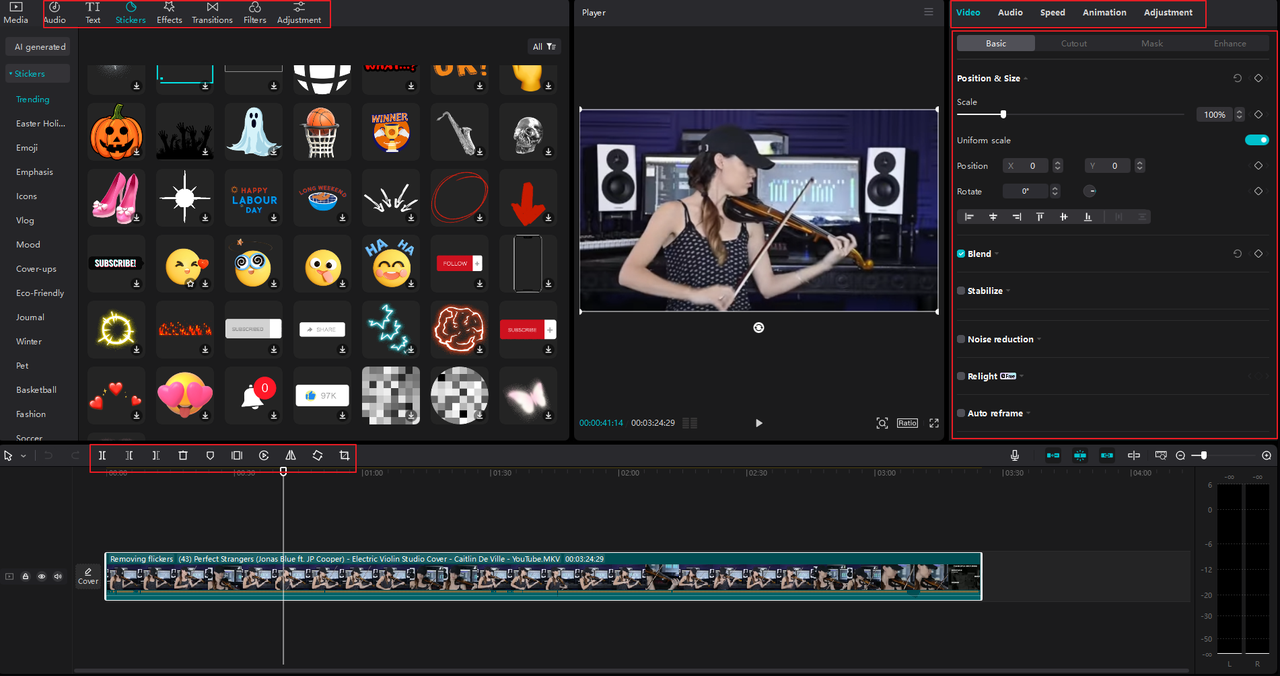
Task: Click the crop icon in timeline toolbar
Action: point(344,455)
